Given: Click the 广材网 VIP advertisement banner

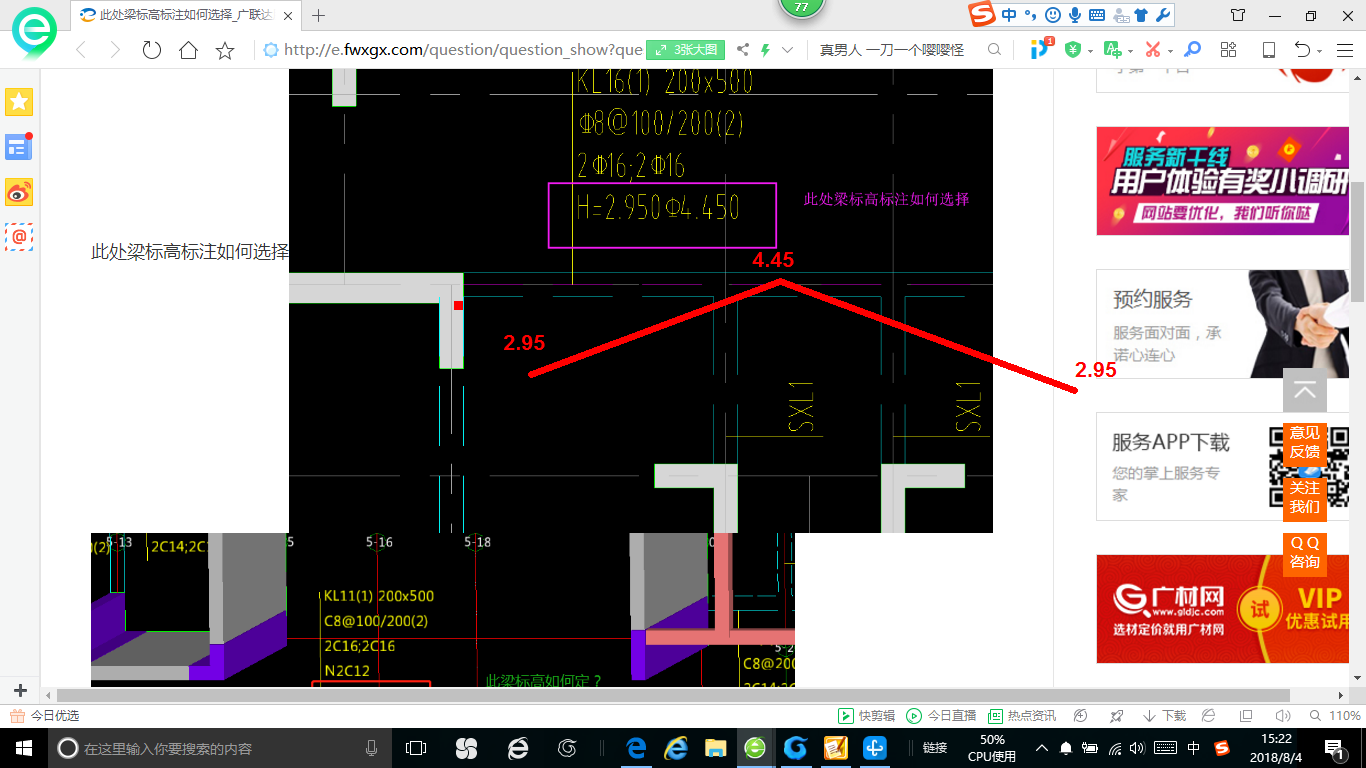Looking at the screenshot, I should click(1222, 609).
